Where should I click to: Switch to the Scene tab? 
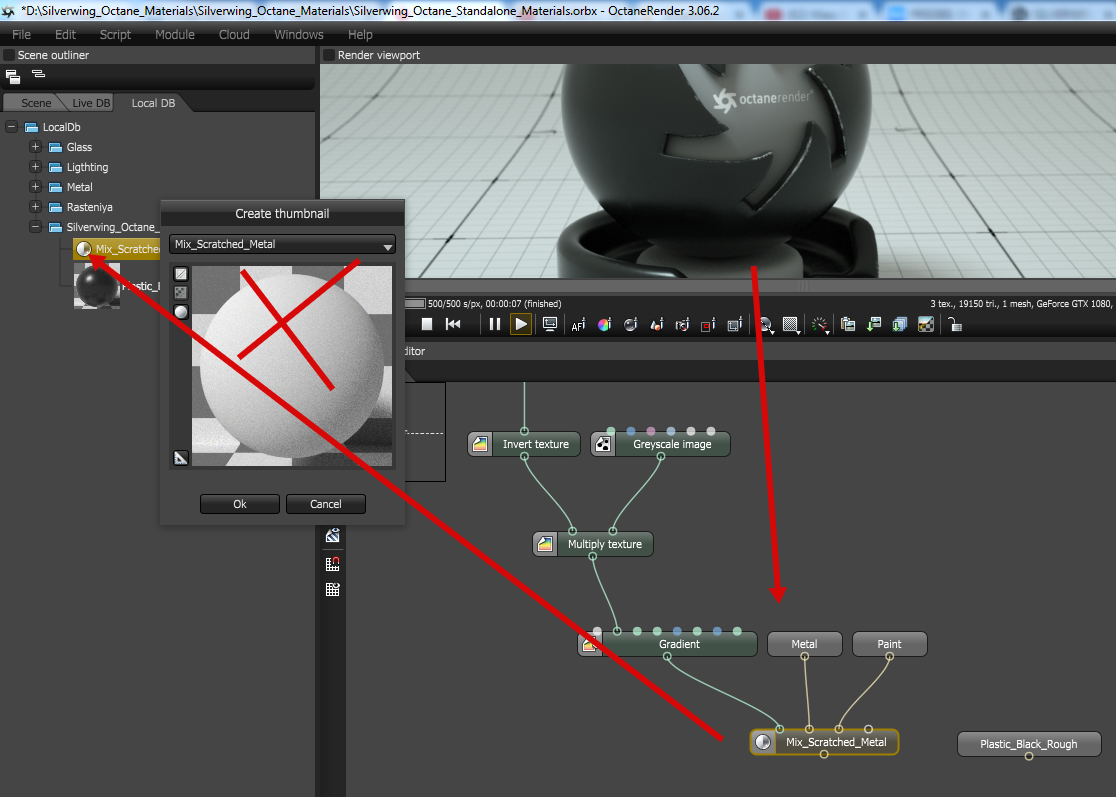[36, 103]
